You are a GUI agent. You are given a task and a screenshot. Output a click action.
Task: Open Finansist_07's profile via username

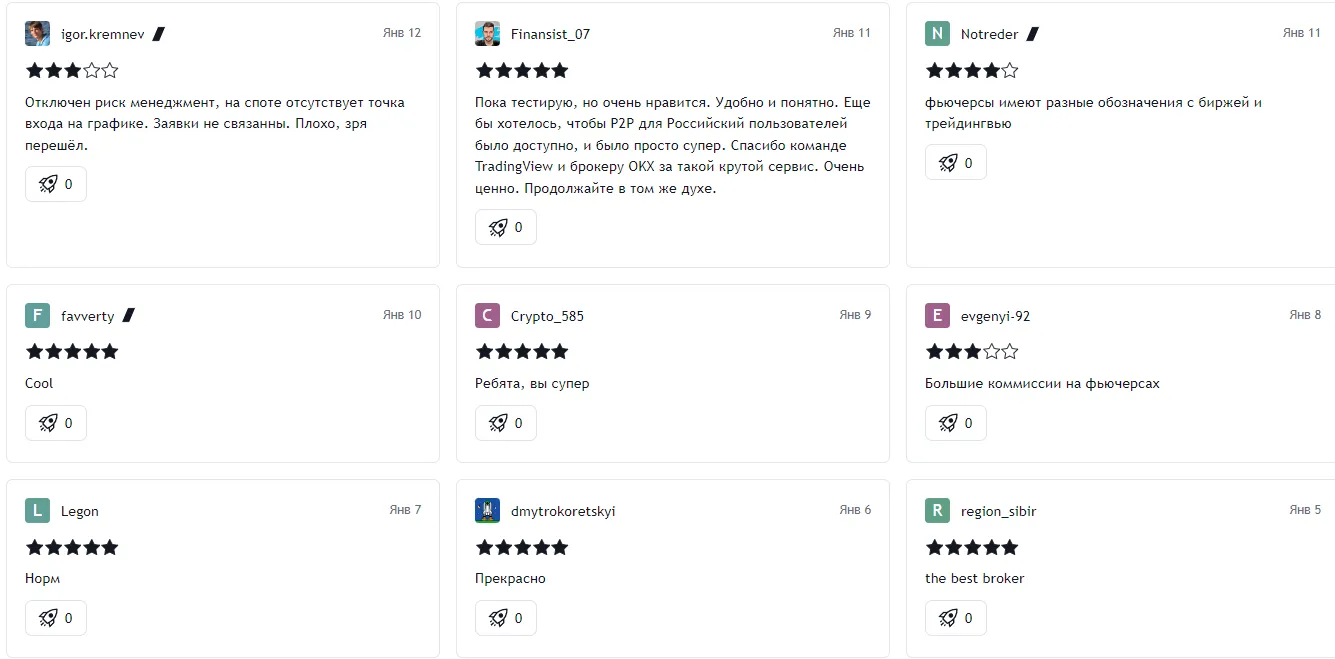(550, 34)
